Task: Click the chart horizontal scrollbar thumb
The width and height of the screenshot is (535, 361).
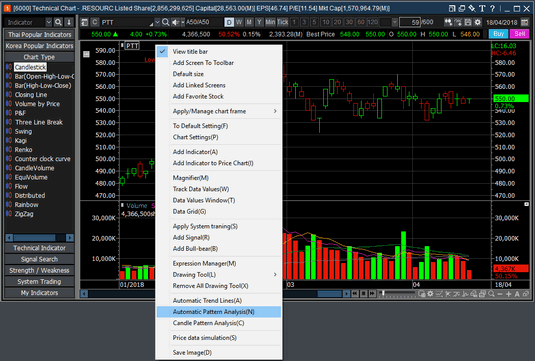Action: [330, 294]
